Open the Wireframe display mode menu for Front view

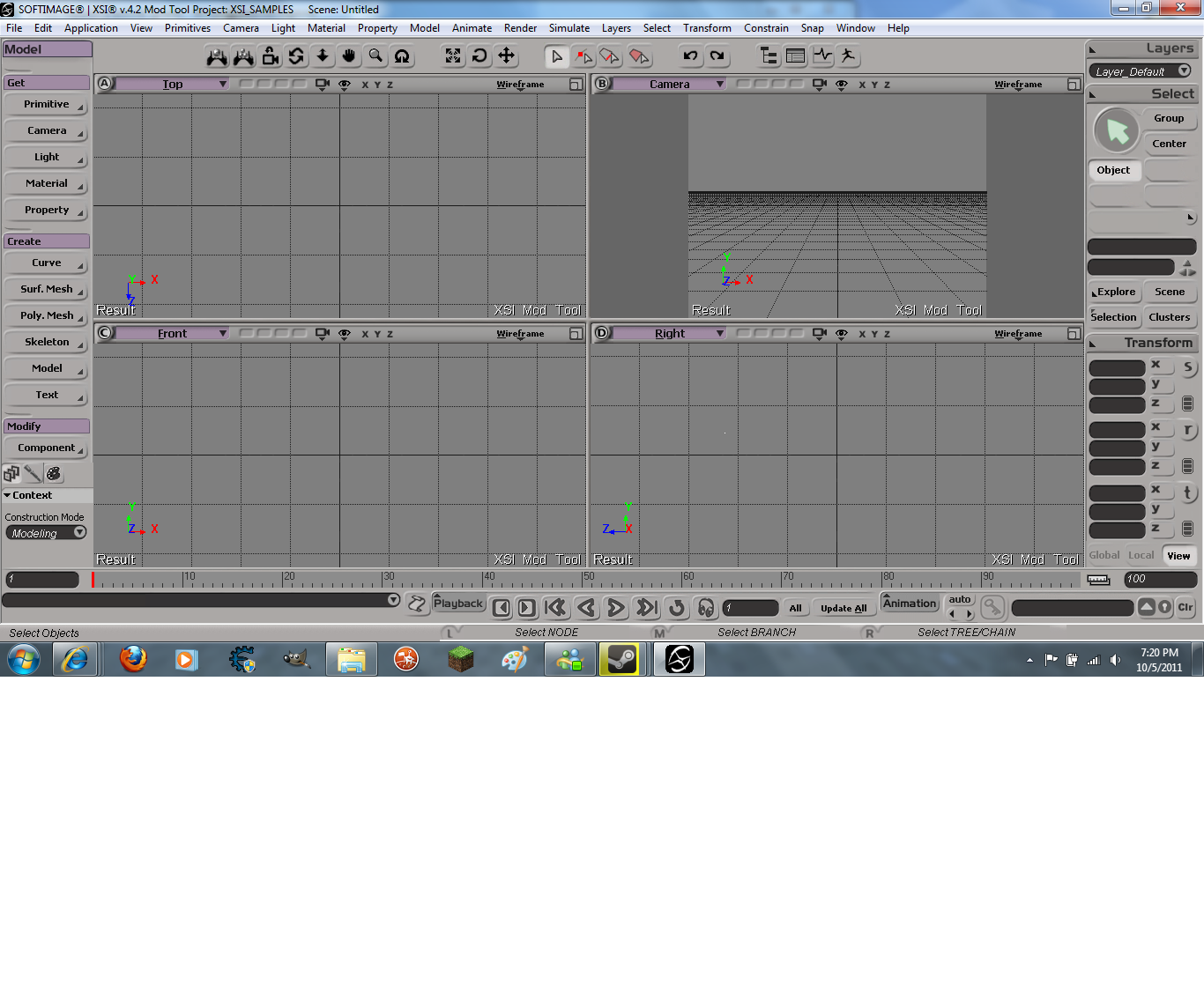point(519,333)
